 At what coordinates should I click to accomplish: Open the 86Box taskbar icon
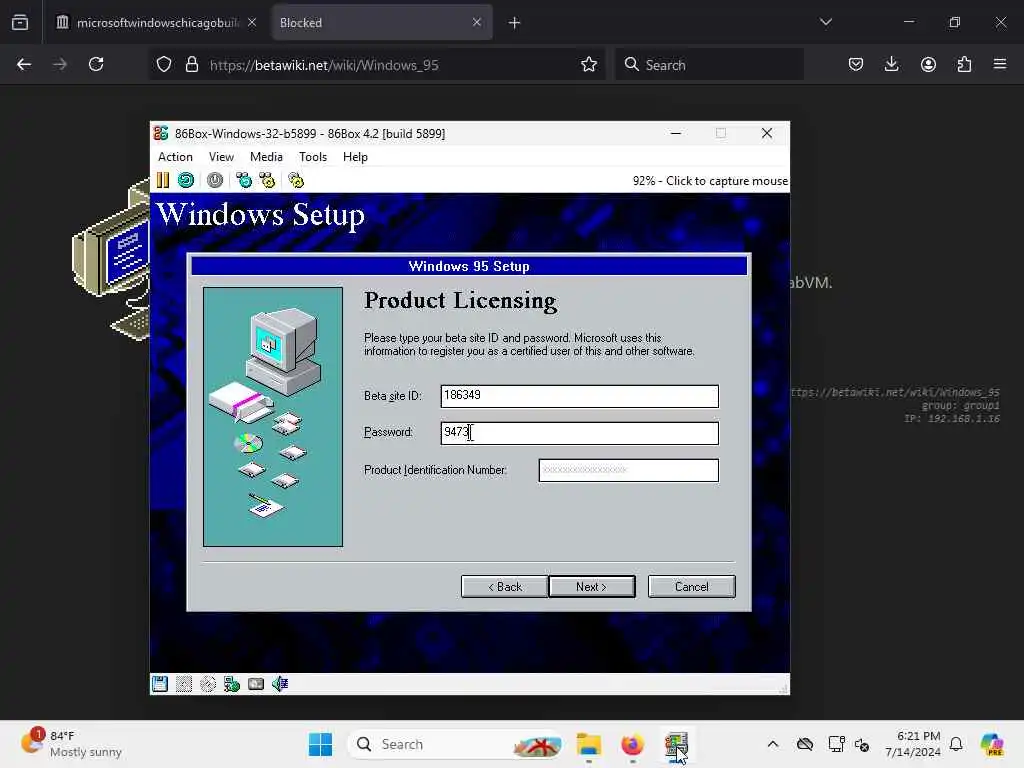click(677, 744)
